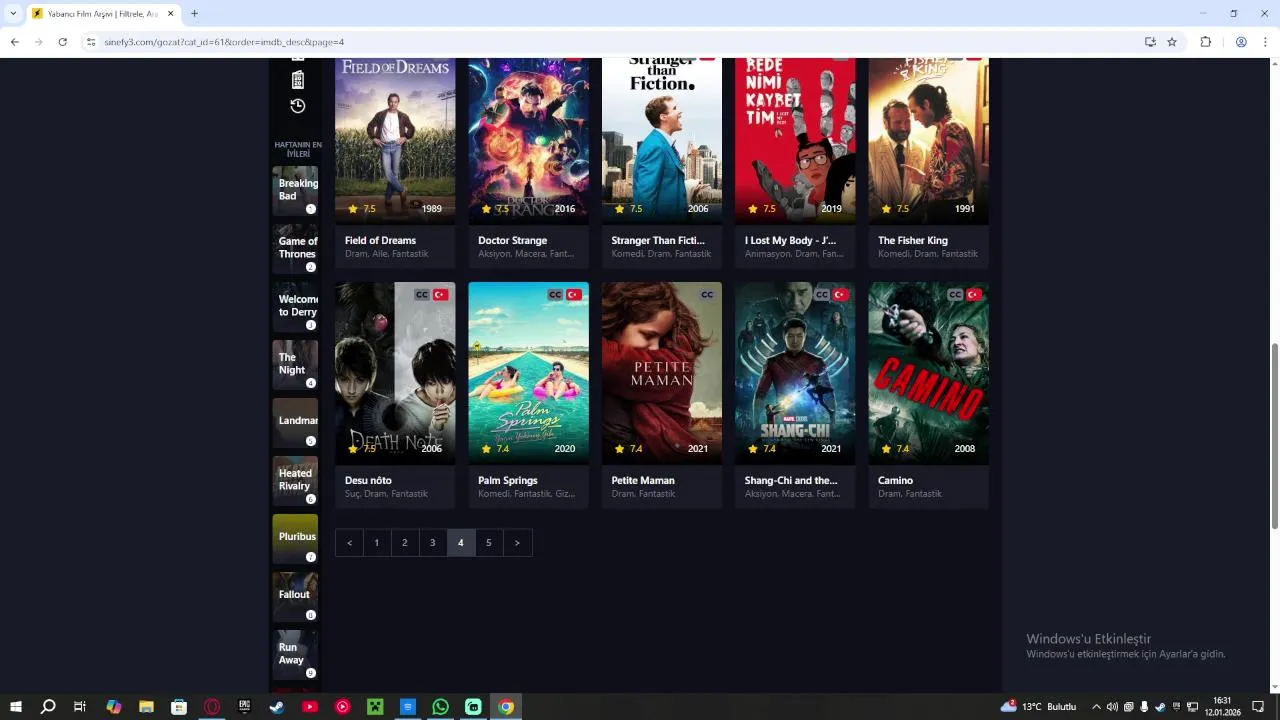Screen dimensions: 1280x720
Task: Click the calendar icon in the sidebar
Action: click(x=297, y=80)
